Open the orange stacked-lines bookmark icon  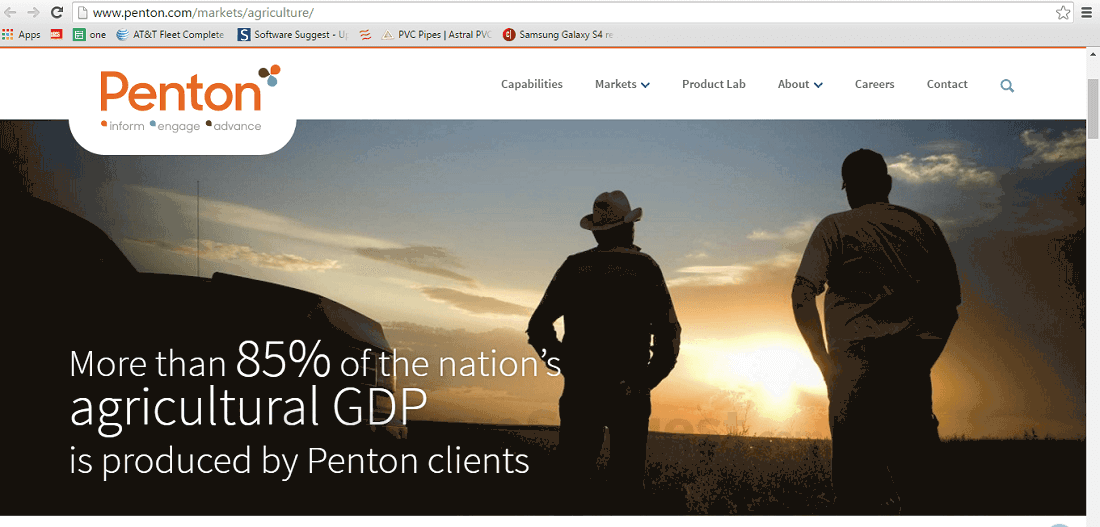click(365, 34)
